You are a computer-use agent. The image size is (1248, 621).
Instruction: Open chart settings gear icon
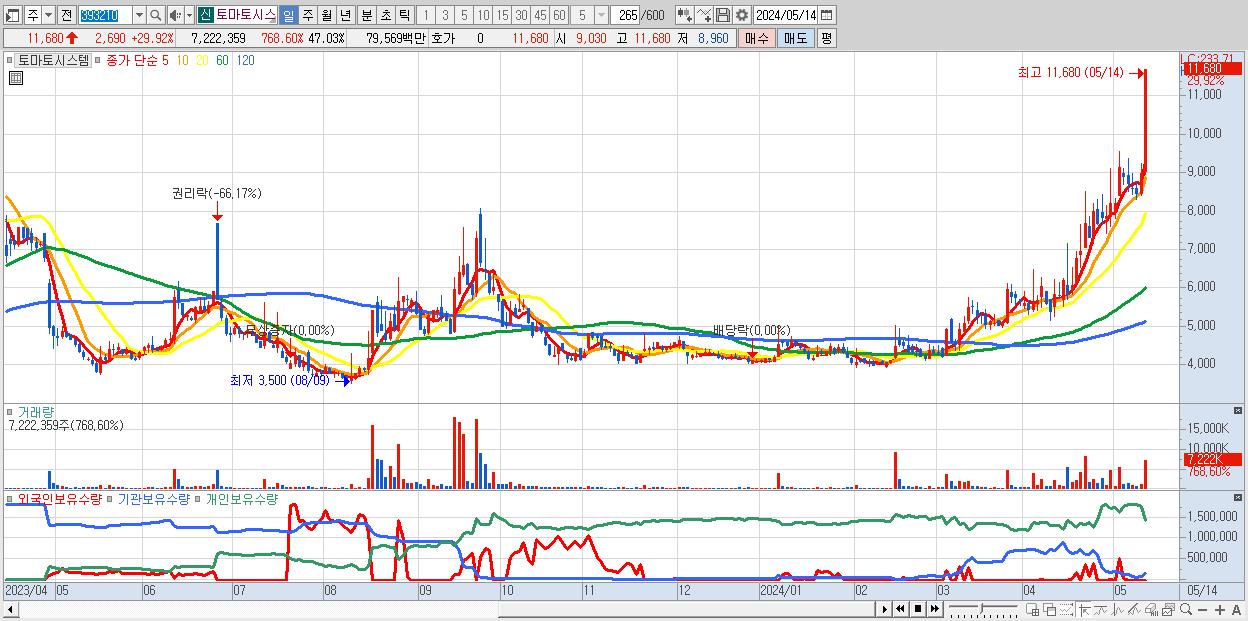tap(741, 15)
